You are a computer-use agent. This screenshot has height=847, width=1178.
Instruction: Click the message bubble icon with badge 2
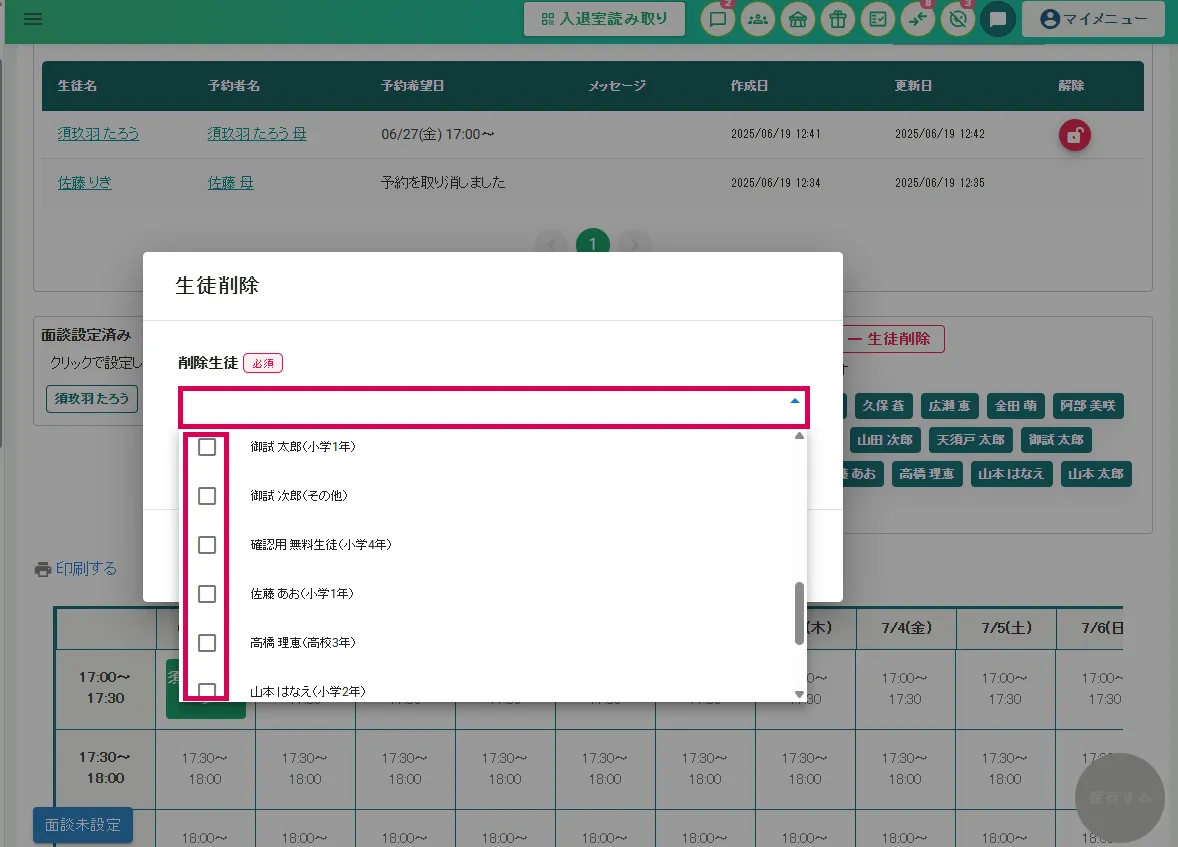[717, 19]
